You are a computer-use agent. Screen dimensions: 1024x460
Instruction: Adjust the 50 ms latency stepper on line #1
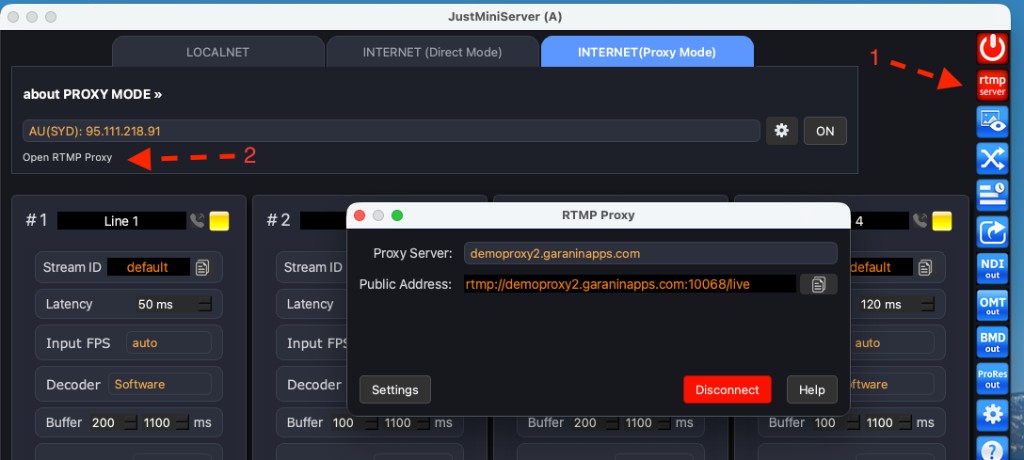pos(205,304)
